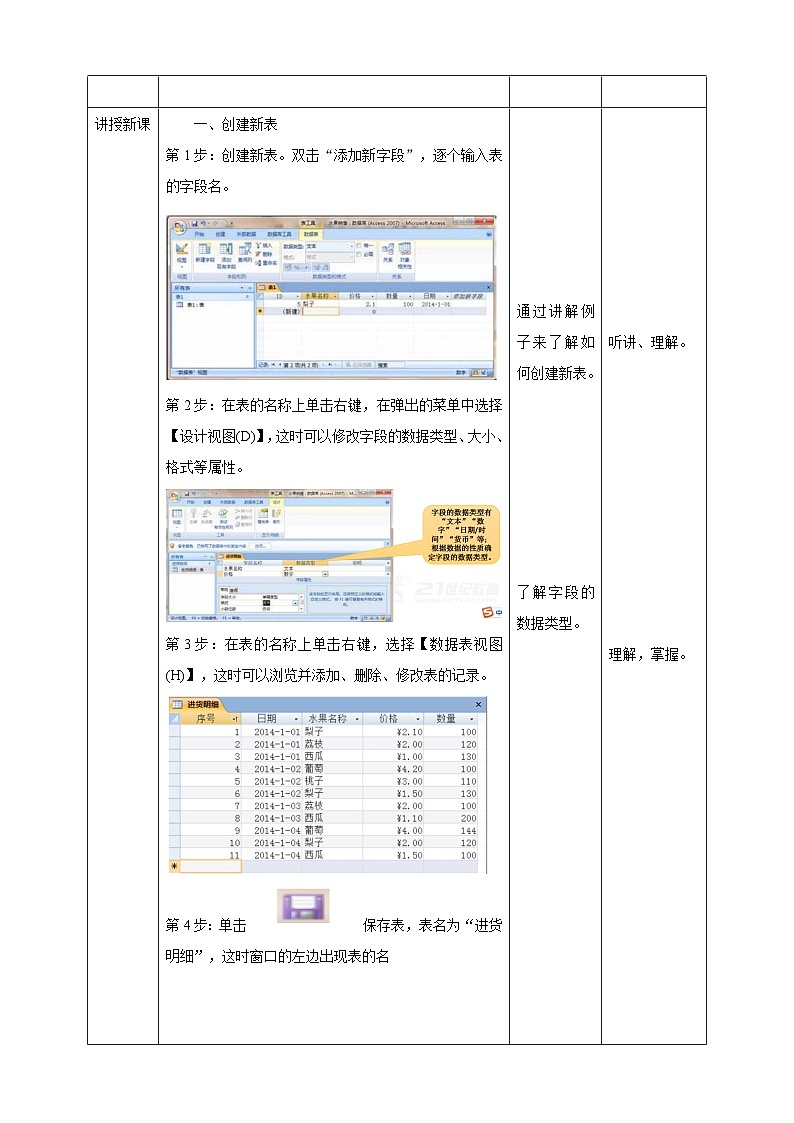Click the 主键 primary key icon in second screenshot
The width and height of the screenshot is (794, 1123).
tap(193, 514)
